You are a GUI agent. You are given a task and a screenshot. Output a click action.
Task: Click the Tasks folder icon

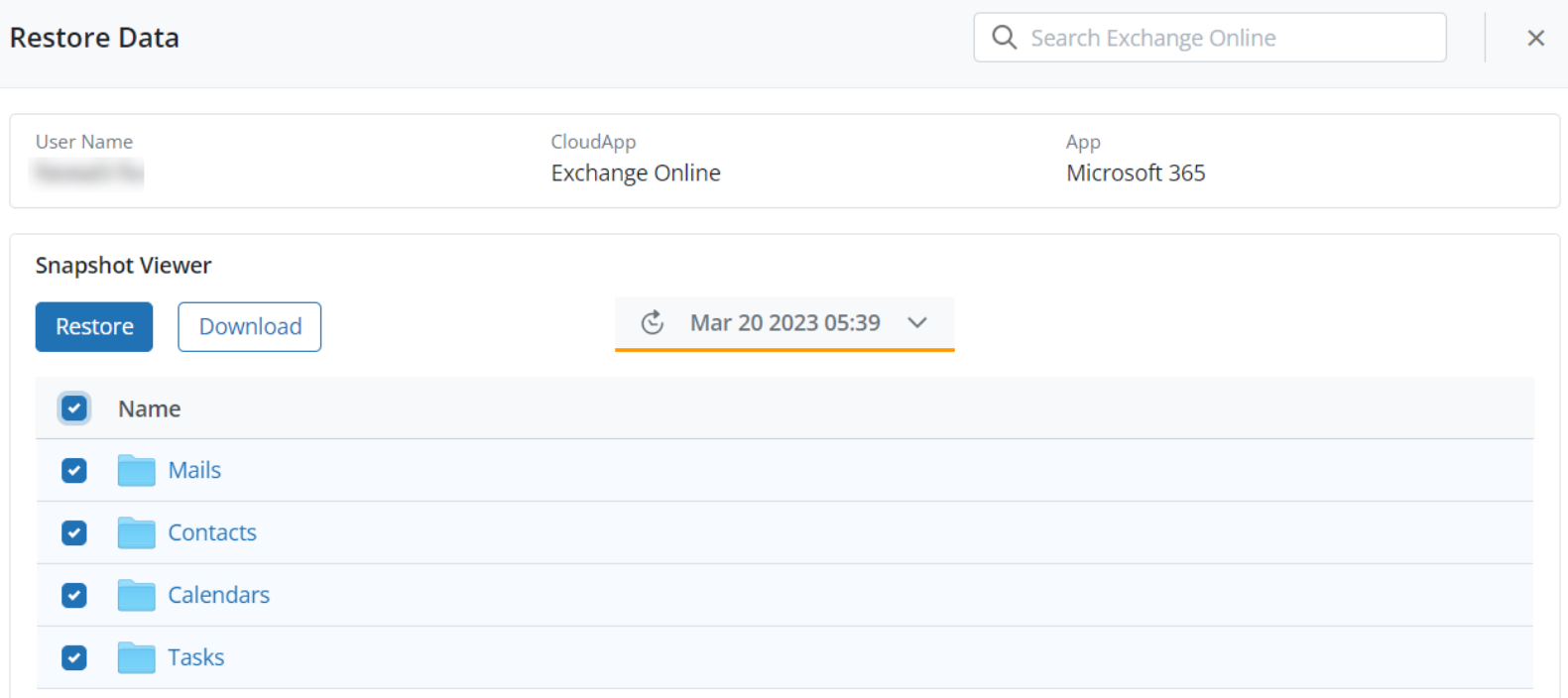tap(136, 657)
